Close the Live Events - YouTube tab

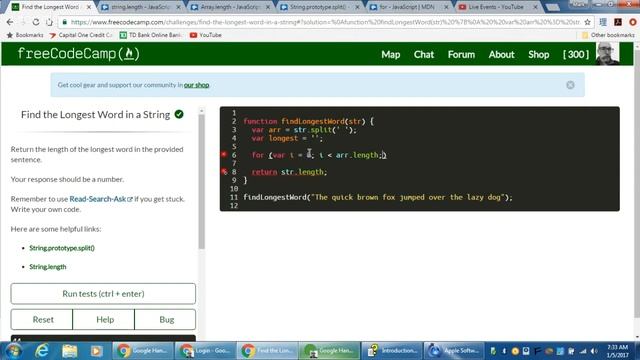535,7
